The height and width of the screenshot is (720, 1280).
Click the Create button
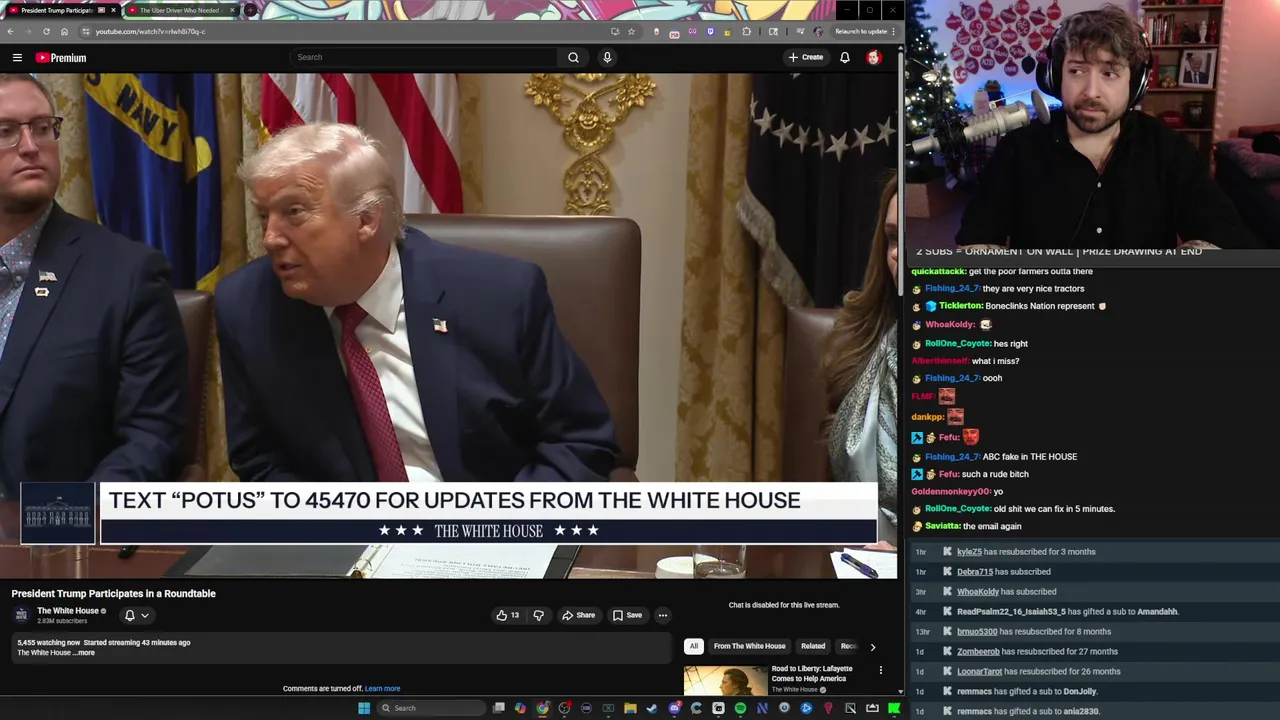coord(805,58)
